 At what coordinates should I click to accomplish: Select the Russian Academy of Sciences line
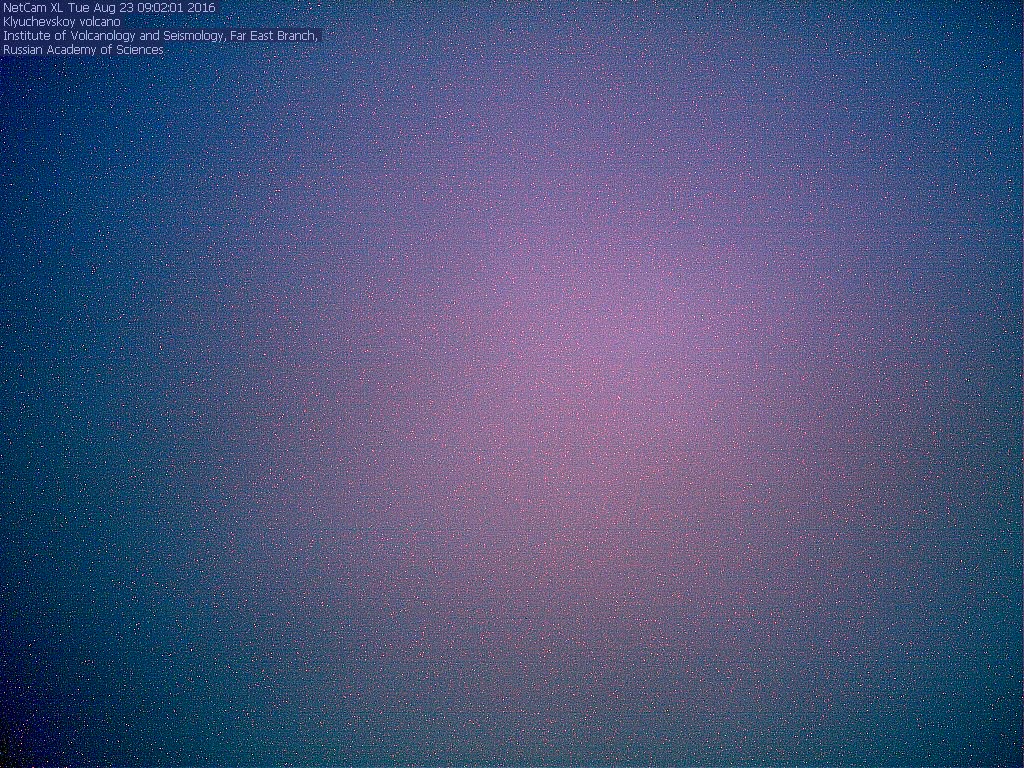(x=83, y=50)
